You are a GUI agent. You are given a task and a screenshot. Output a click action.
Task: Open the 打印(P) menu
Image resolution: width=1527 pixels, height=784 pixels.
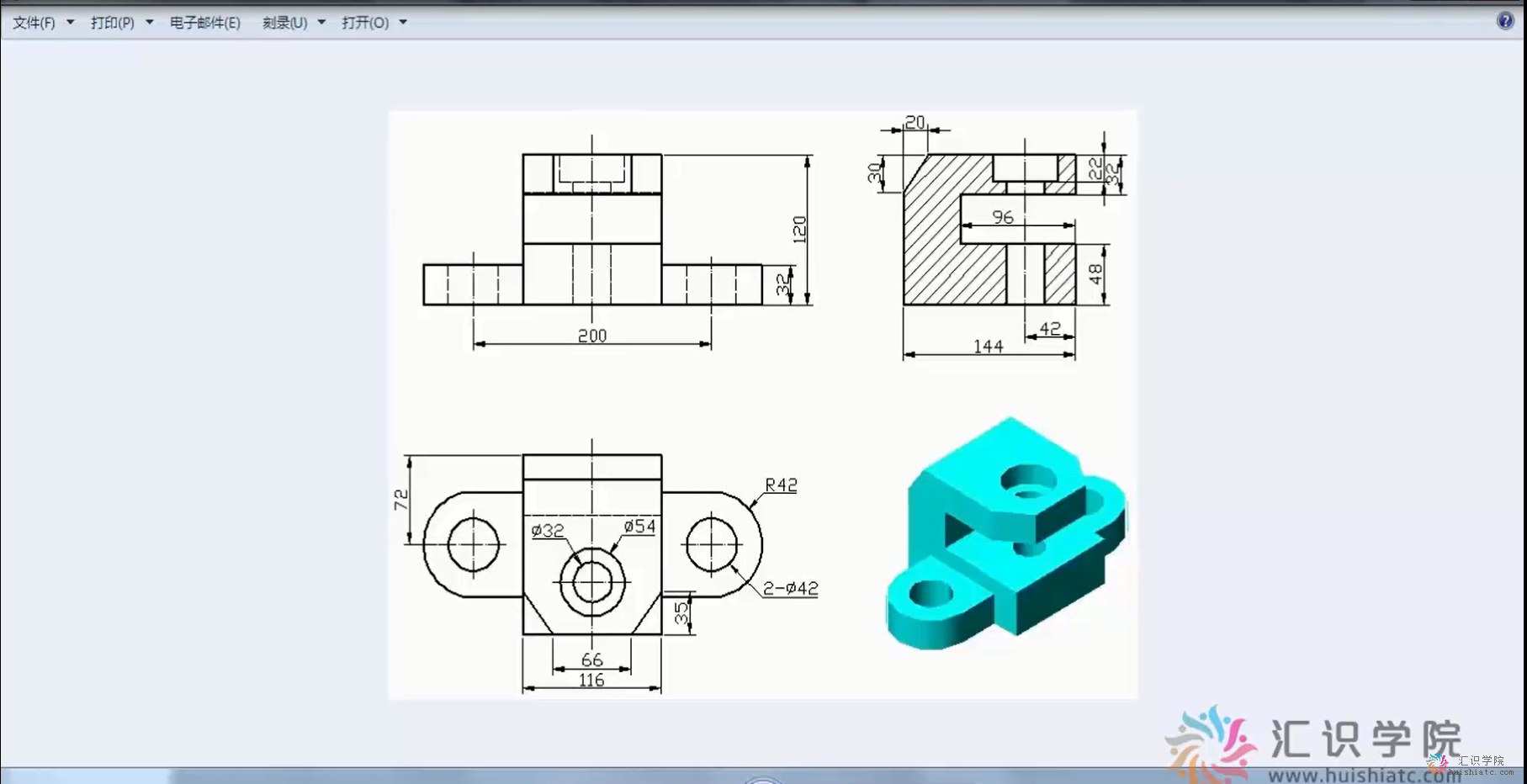pos(113,23)
